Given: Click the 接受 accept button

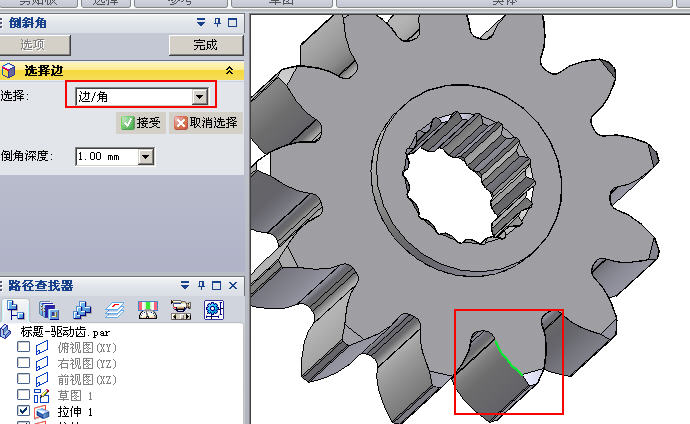Looking at the screenshot, I should point(141,123).
